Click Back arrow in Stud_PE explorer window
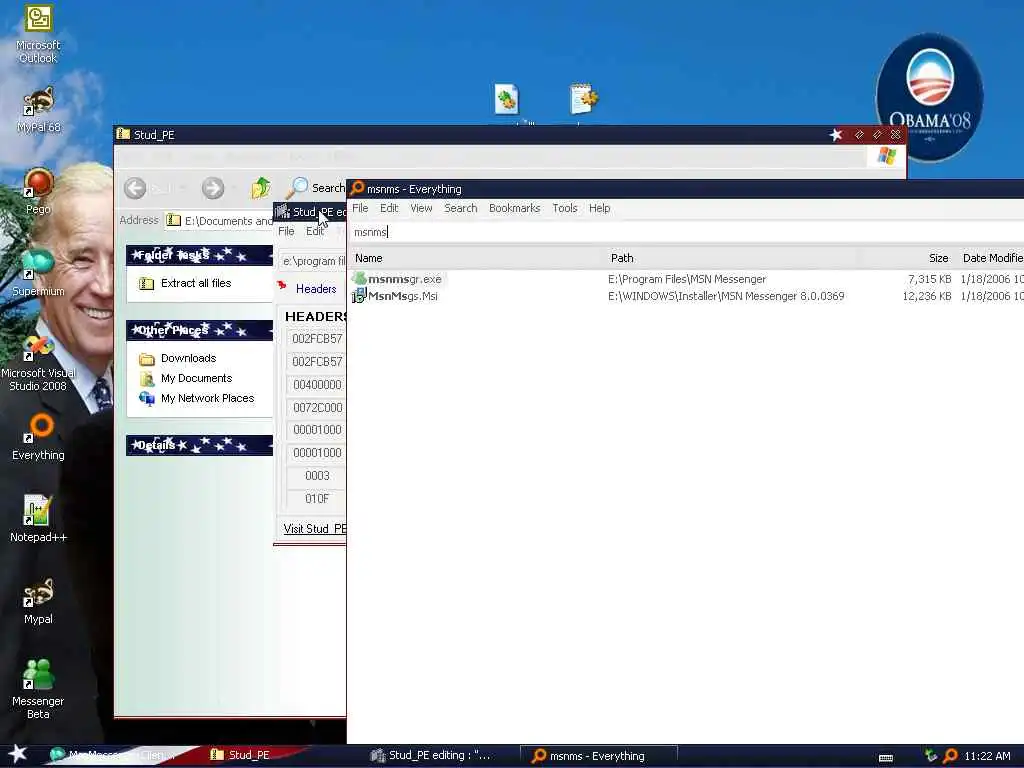The height and width of the screenshot is (768, 1024). pos(135,188)
